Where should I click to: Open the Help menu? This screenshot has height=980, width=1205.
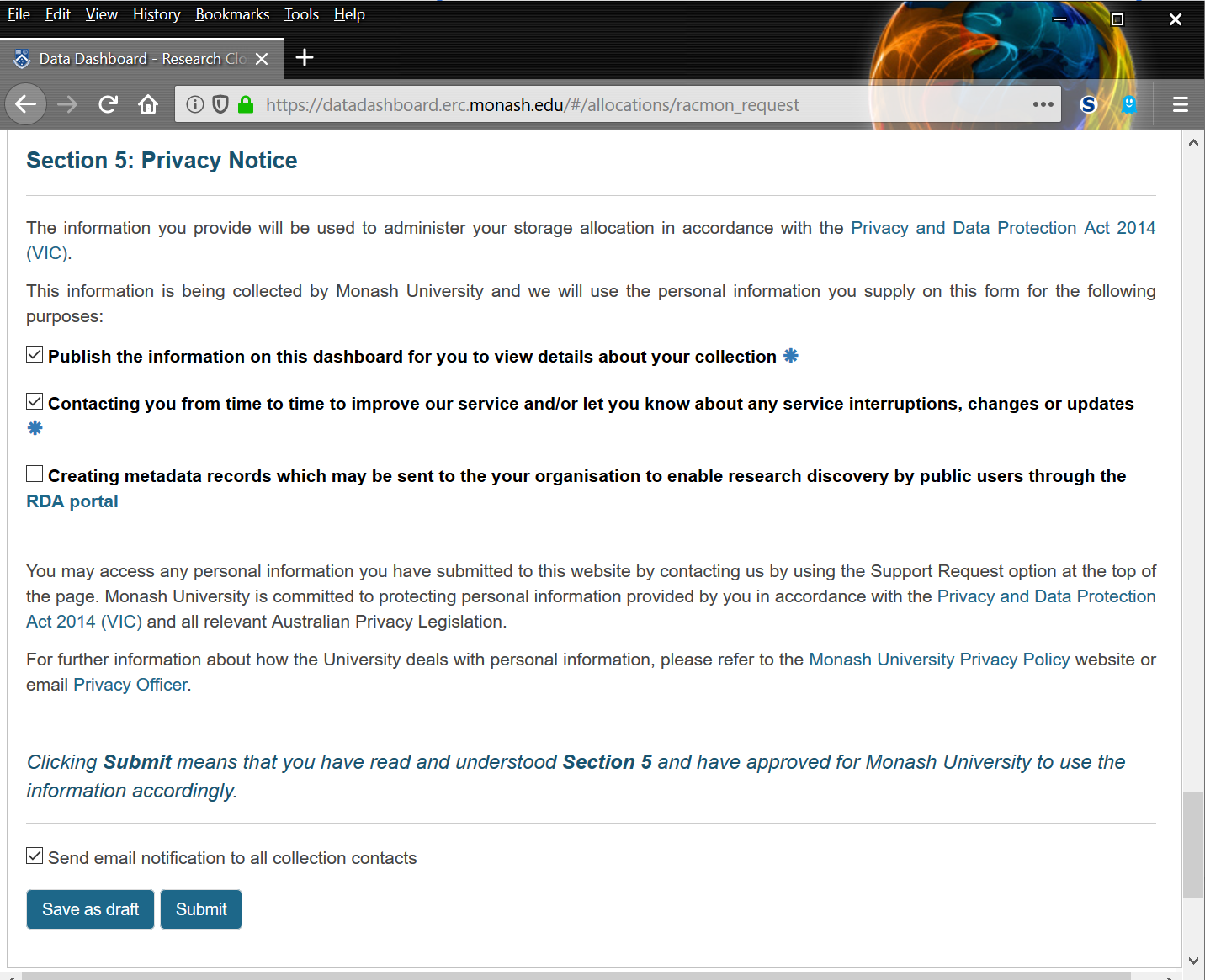(349, 14)
